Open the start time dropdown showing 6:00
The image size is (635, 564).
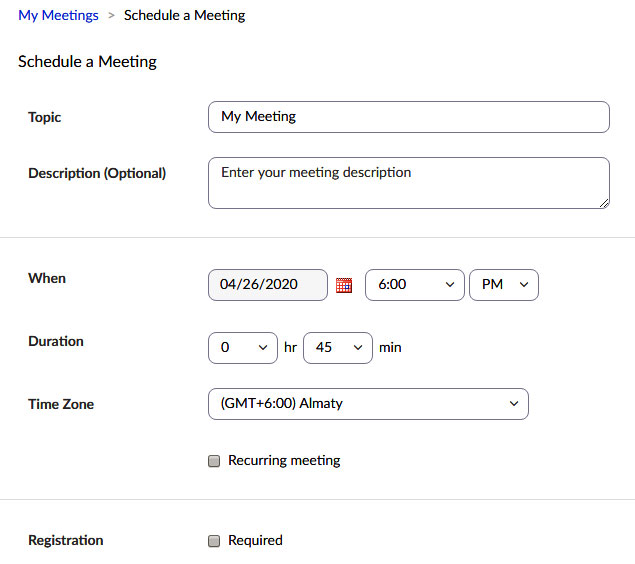(415, 285)
